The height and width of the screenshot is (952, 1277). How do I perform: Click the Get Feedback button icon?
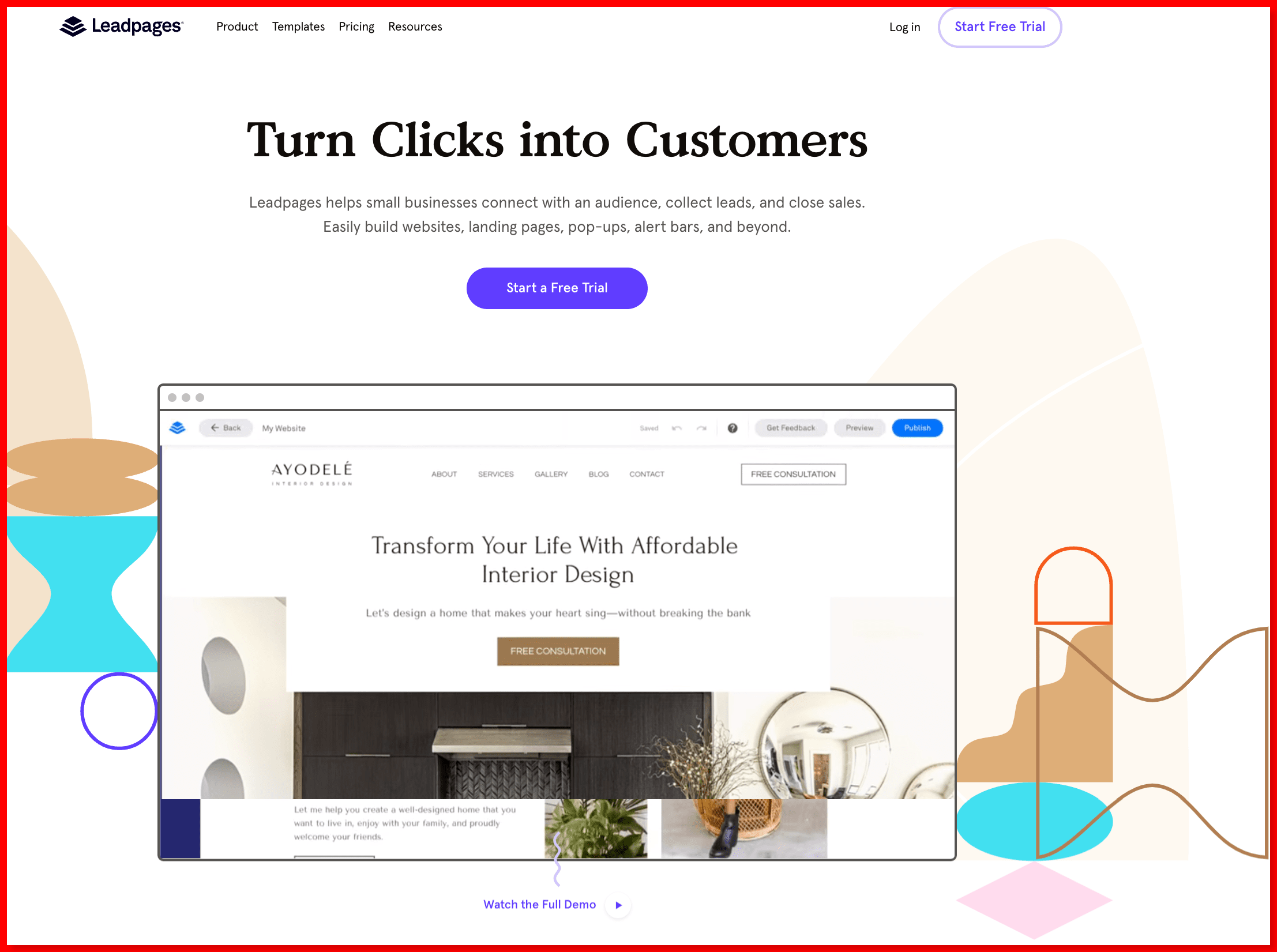pos(791,428)
